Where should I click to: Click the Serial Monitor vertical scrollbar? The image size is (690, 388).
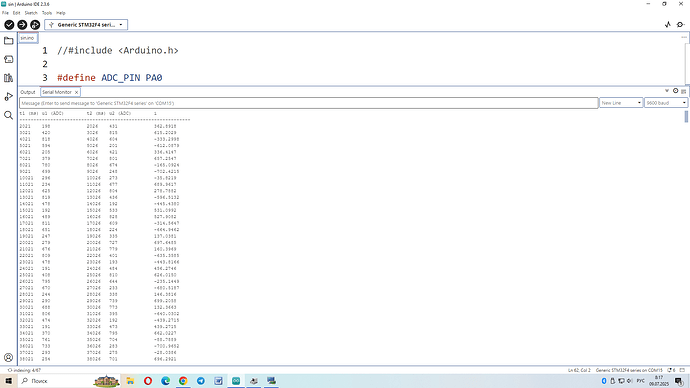pyautogui.click(x=686, y=117)
